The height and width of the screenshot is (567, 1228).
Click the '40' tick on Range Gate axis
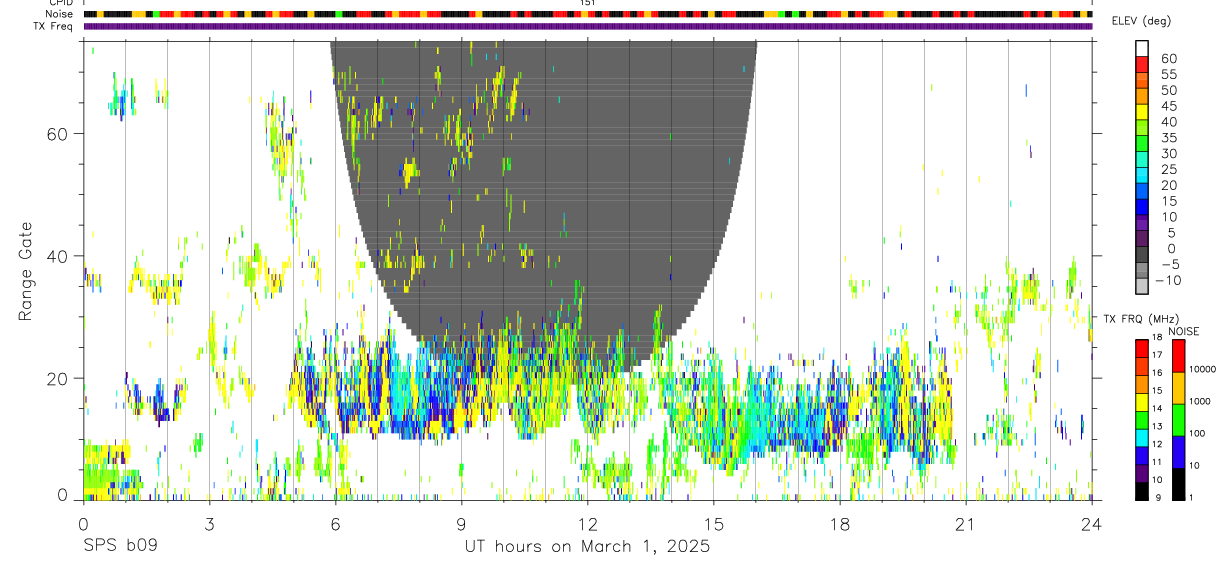tap(56, 256)
